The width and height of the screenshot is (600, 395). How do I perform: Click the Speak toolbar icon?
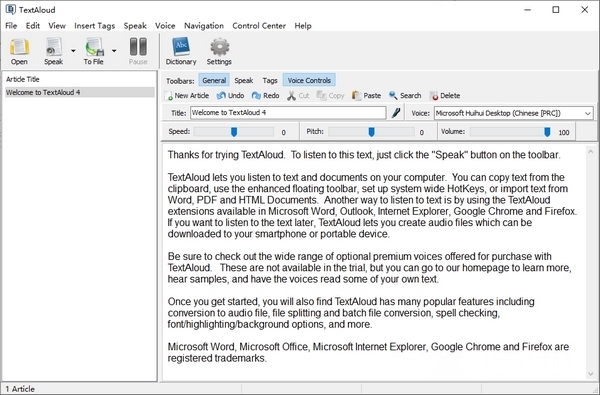point(54,47)
